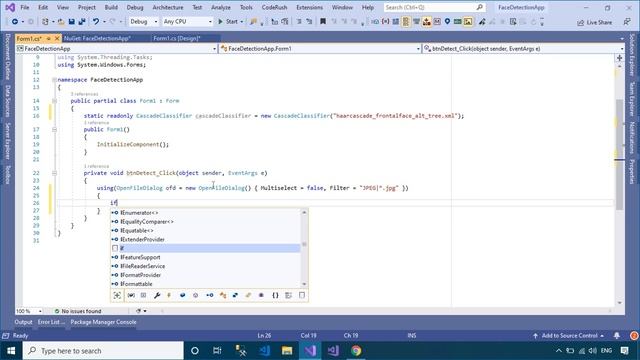Toggle the Properties wrench filter
Viewport: 640px width, 360px height.
click(157, 295)
